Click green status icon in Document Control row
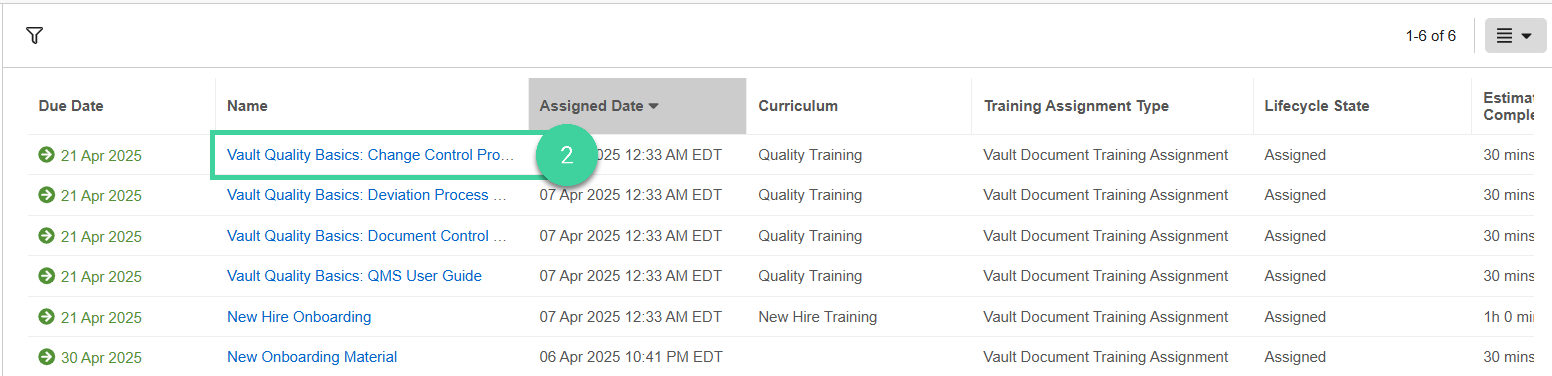Image resolution: width=1552 pixels, height=376 pixels. [46, 236]
